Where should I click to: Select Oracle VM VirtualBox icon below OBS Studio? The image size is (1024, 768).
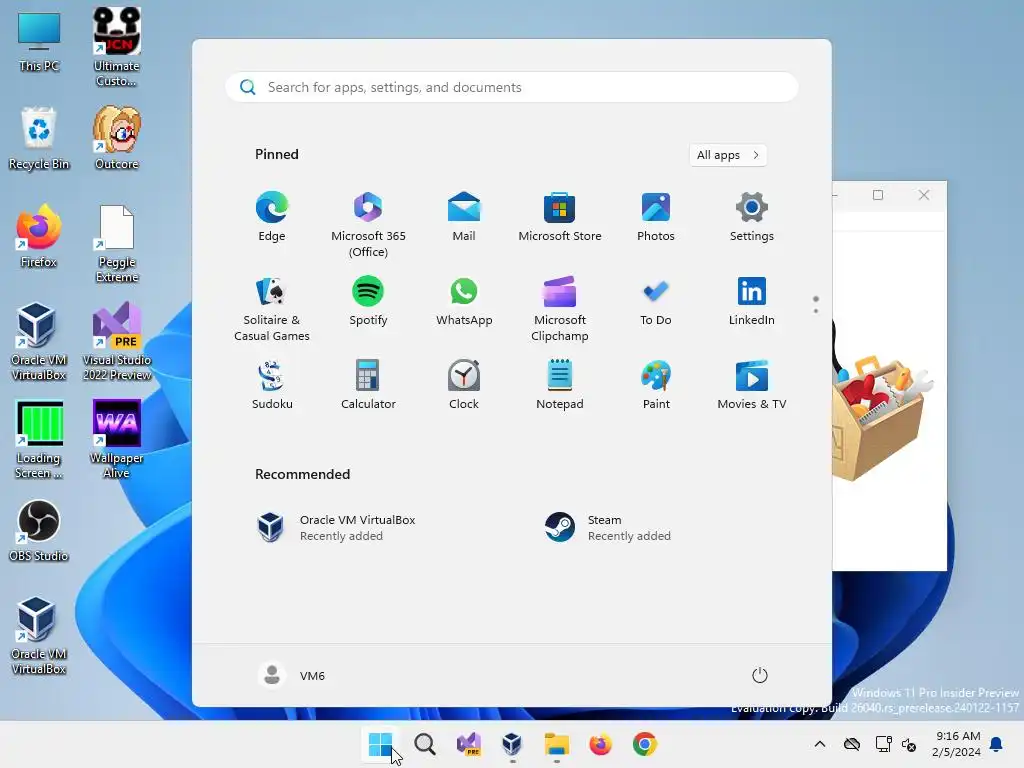pos(39,636)
